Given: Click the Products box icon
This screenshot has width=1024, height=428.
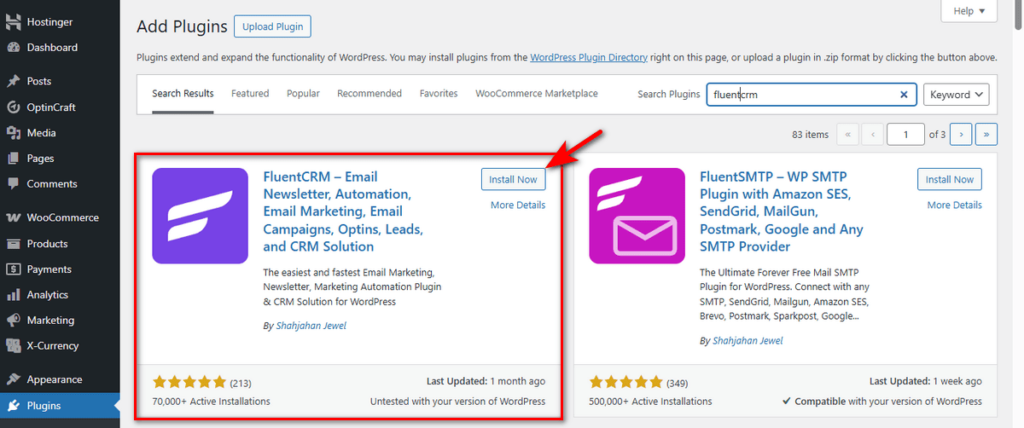Looking at the screenshot, I should [13, 244].
